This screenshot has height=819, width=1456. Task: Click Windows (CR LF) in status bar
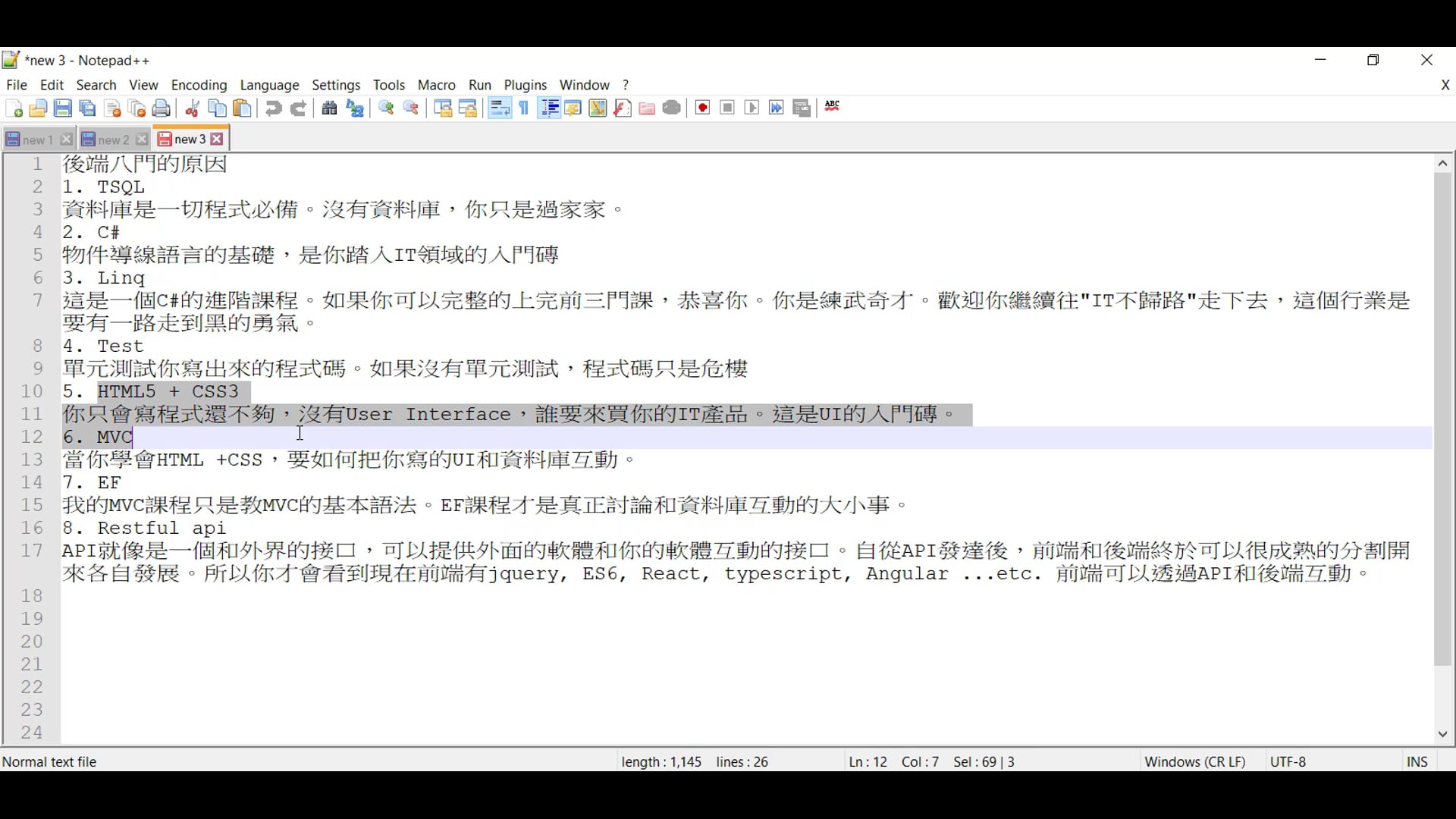point(1194,761)
